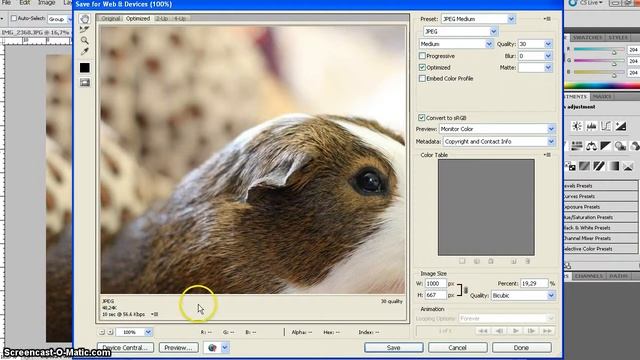The height and width of the screenshot is (360, 640).
Task: Add a Curves adjustment in Adjustments panel
Action: pos(606,126)
